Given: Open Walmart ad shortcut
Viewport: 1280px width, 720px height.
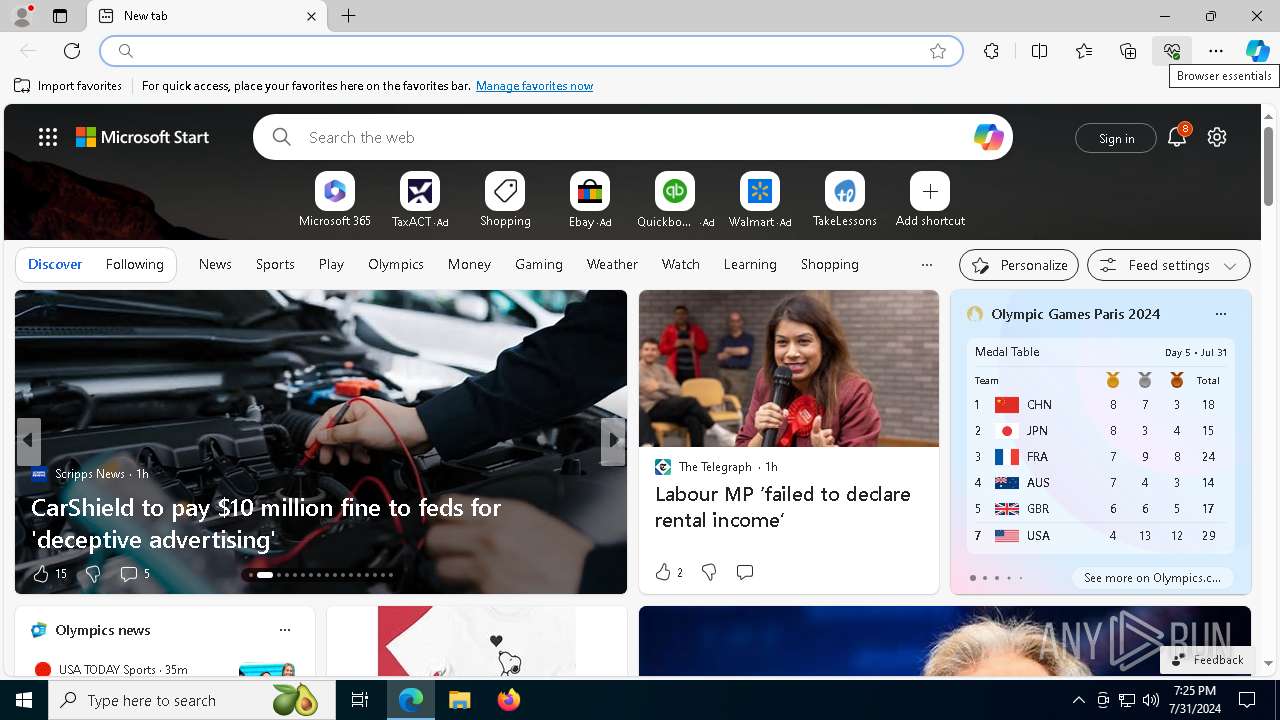Looking at the screenshot, I should (x=760, y=200).
